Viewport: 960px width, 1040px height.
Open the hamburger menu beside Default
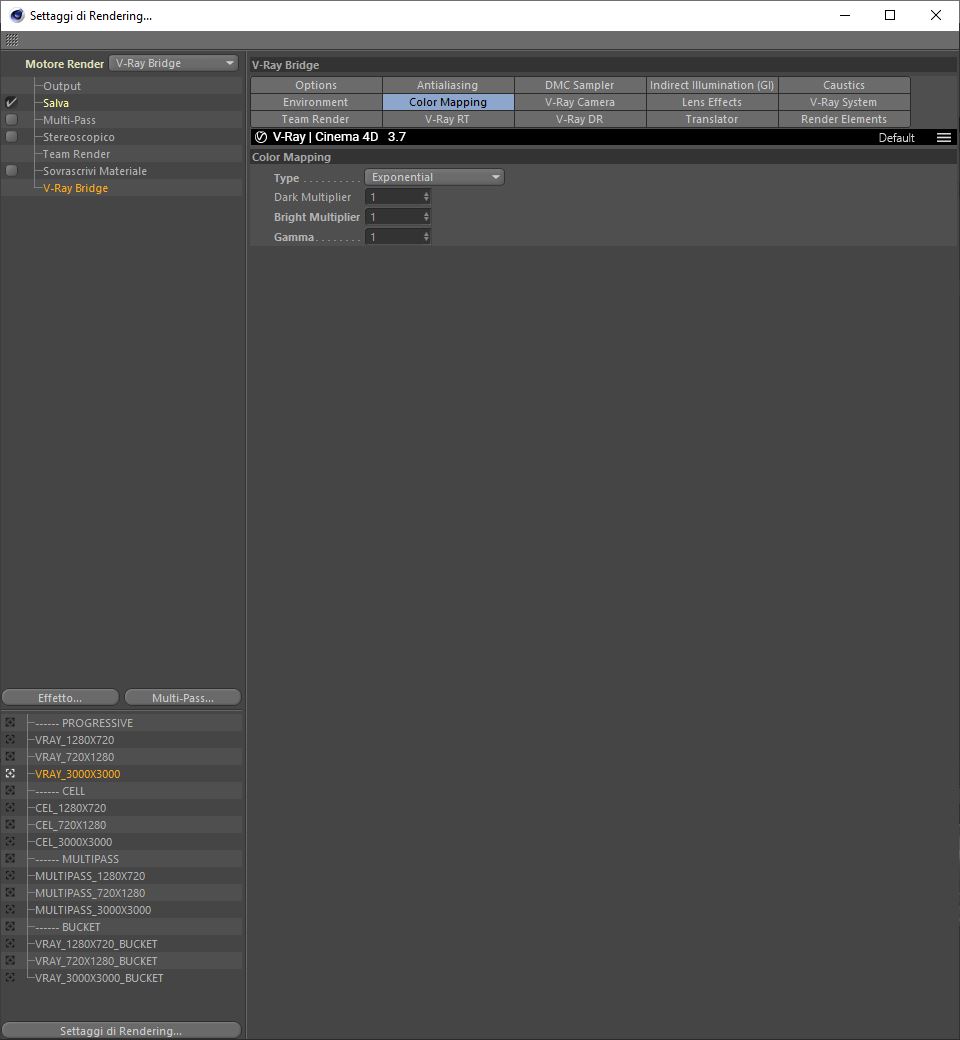(x=943, y=137)
